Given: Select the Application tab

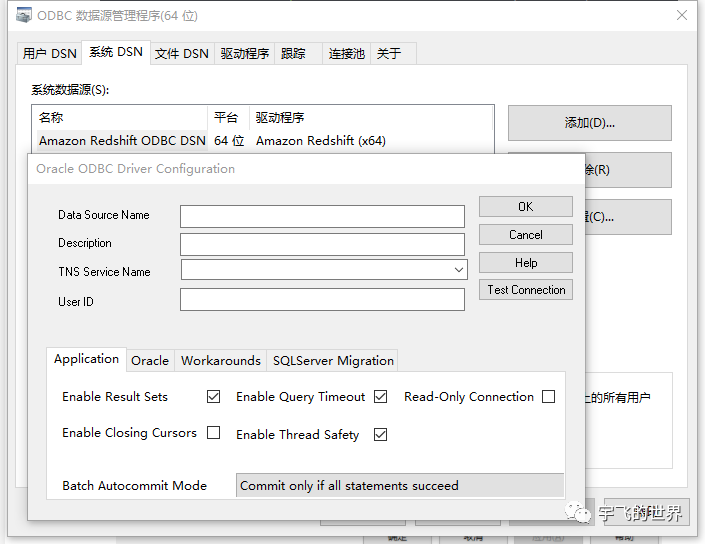Looking at the screenshot, I should [x=86, y=359].
